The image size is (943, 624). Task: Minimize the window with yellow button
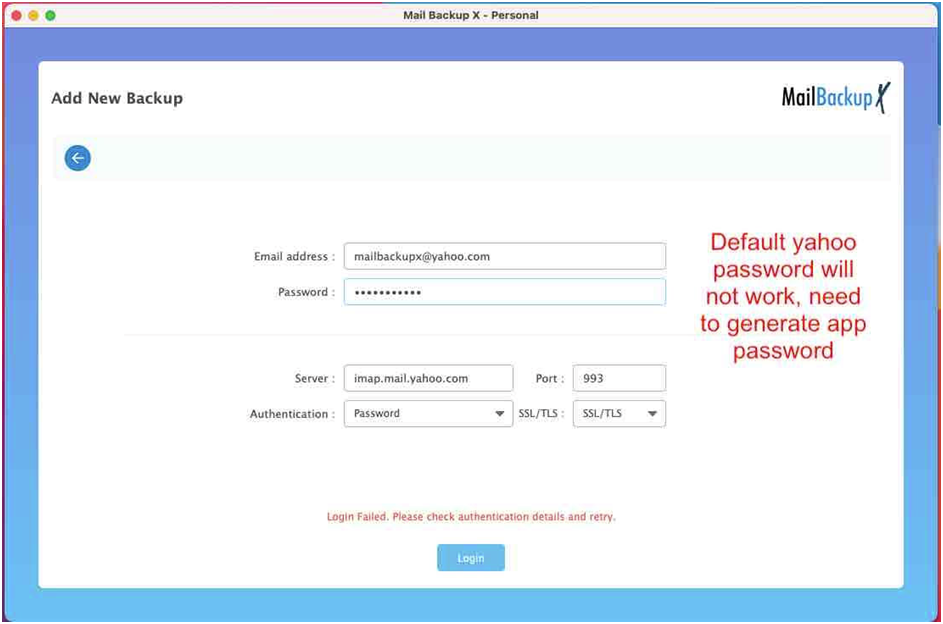[33, 15]
